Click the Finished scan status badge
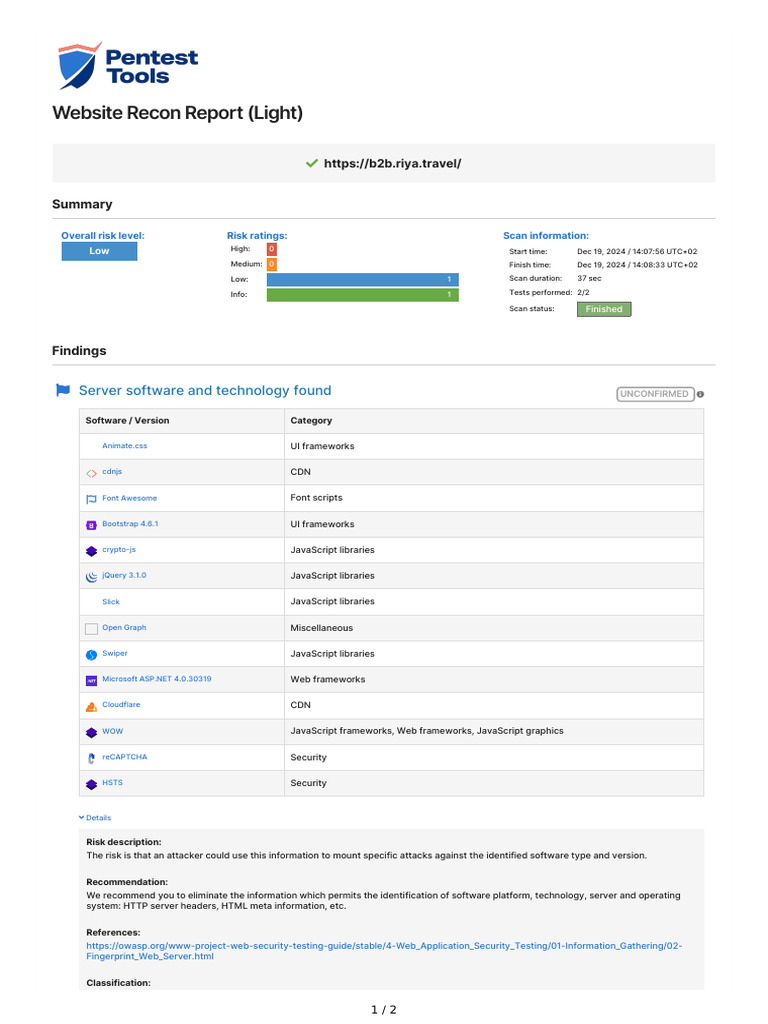Screen dimensions: 768x1024 click(x=604, y=309)
